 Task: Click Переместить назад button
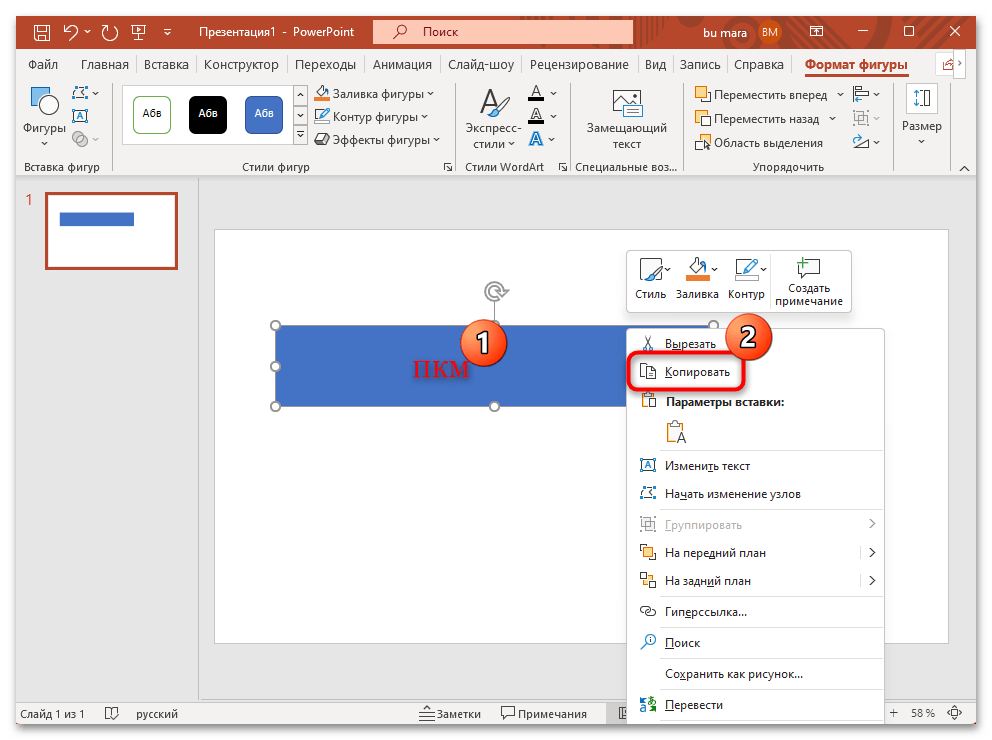[758, 119]
